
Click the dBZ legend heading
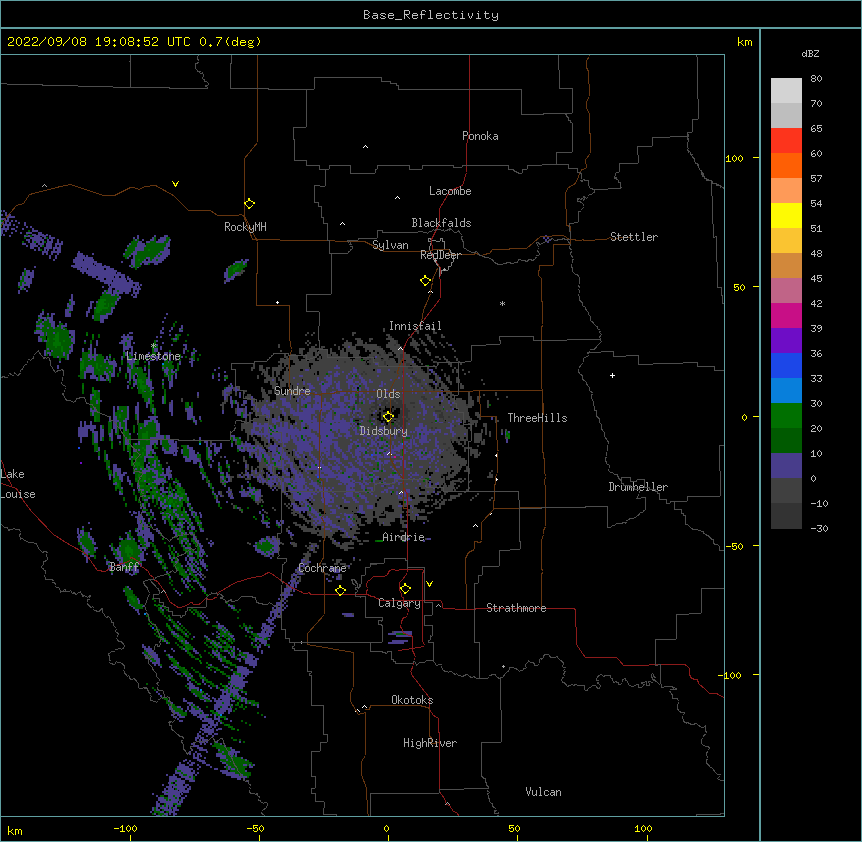810,53
